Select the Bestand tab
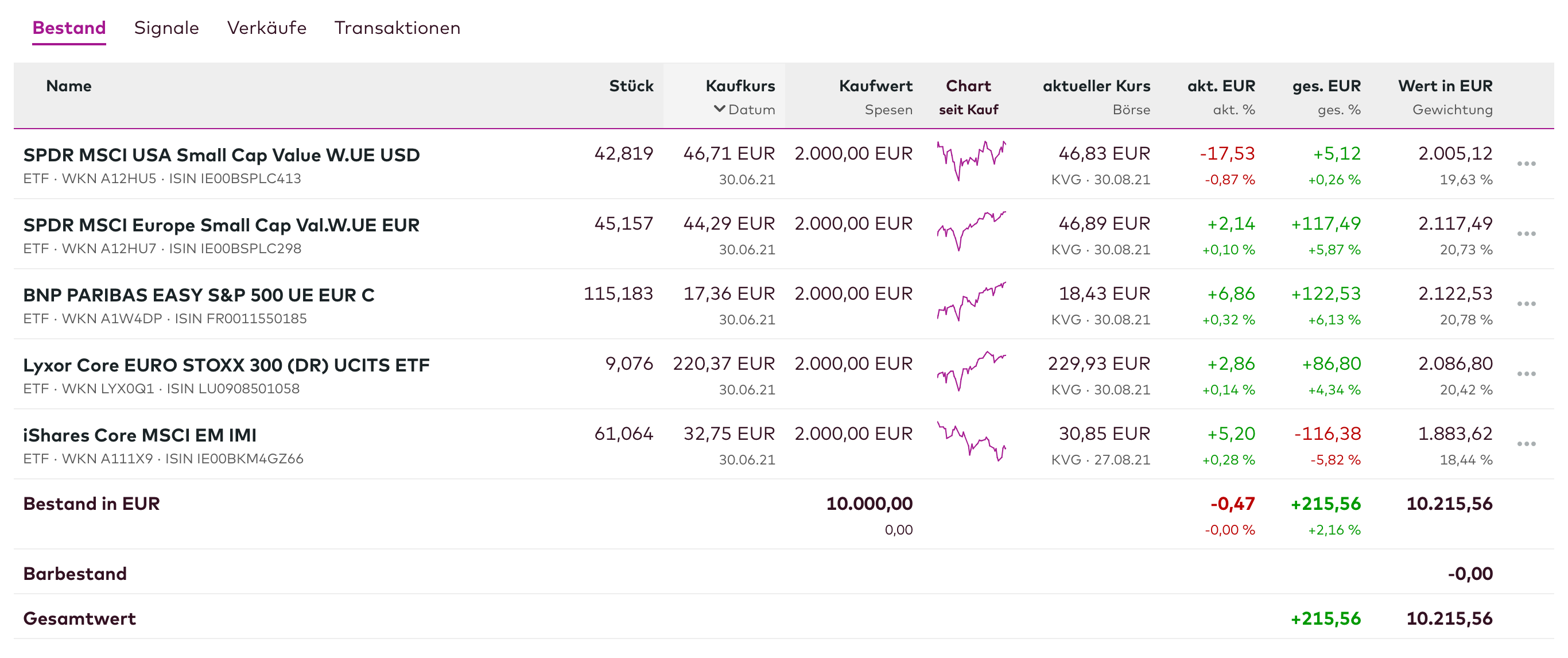Viewport: 1568px width, 658px height. tap(69, 28)
